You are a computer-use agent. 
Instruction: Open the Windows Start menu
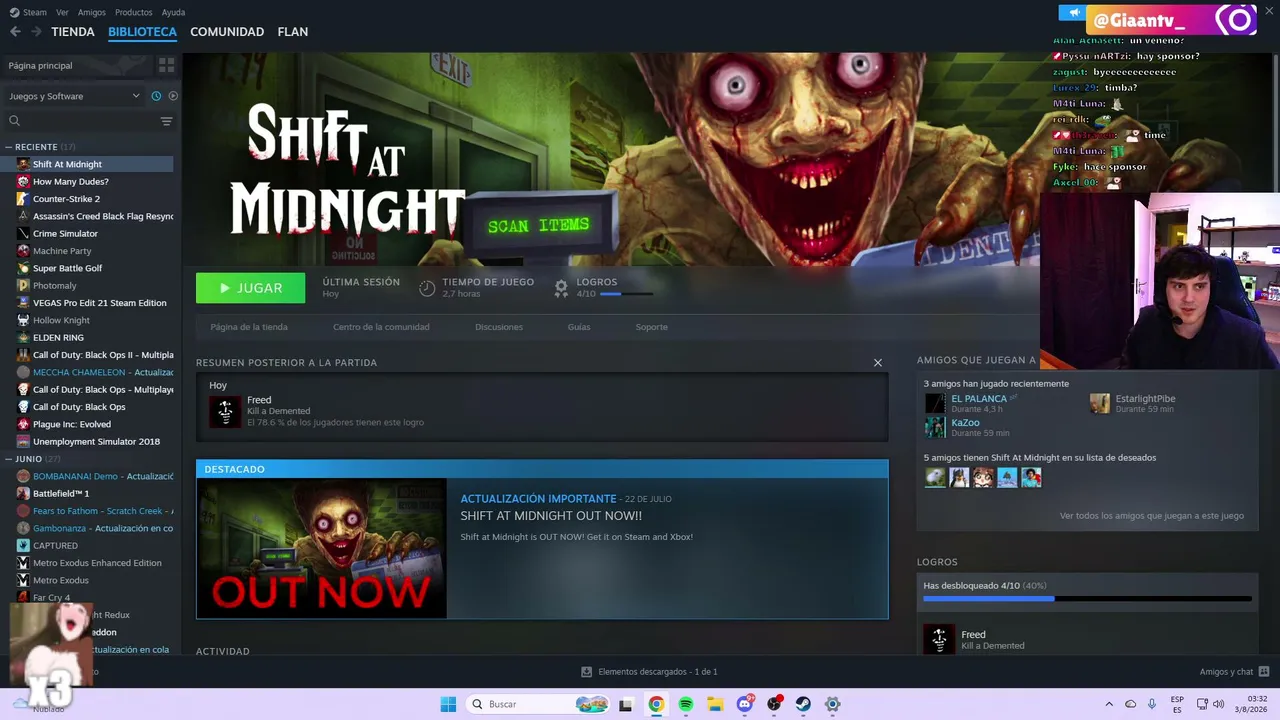pos(448,704)
